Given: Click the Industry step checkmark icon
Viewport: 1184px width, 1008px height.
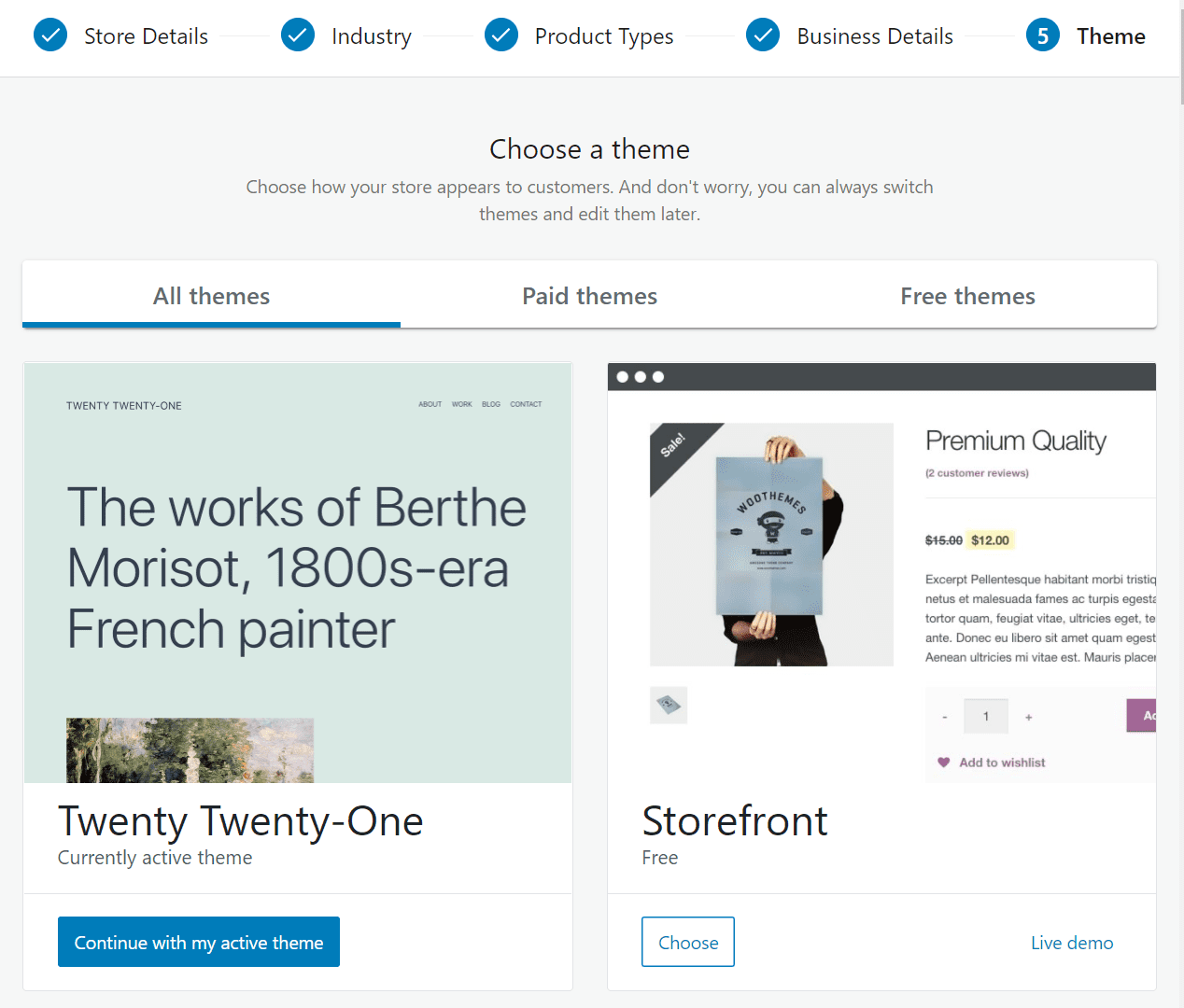Looking at the screenshot, I should click(297, 35).
